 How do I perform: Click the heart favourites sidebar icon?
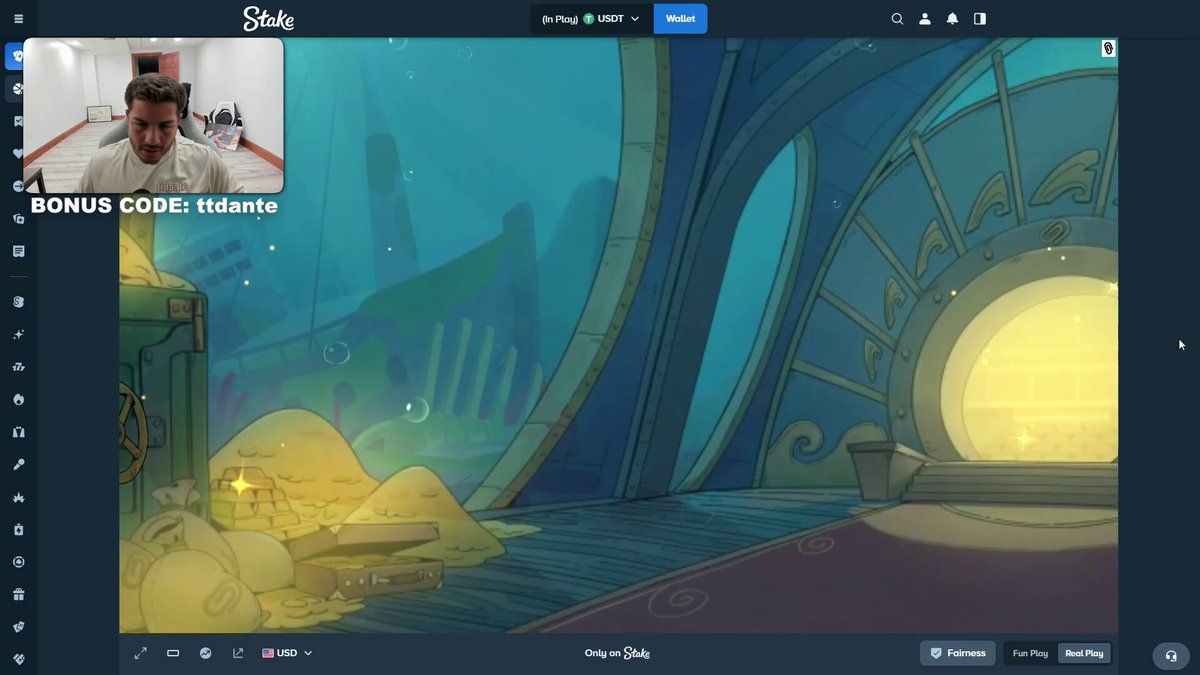(x=18, y=153)
